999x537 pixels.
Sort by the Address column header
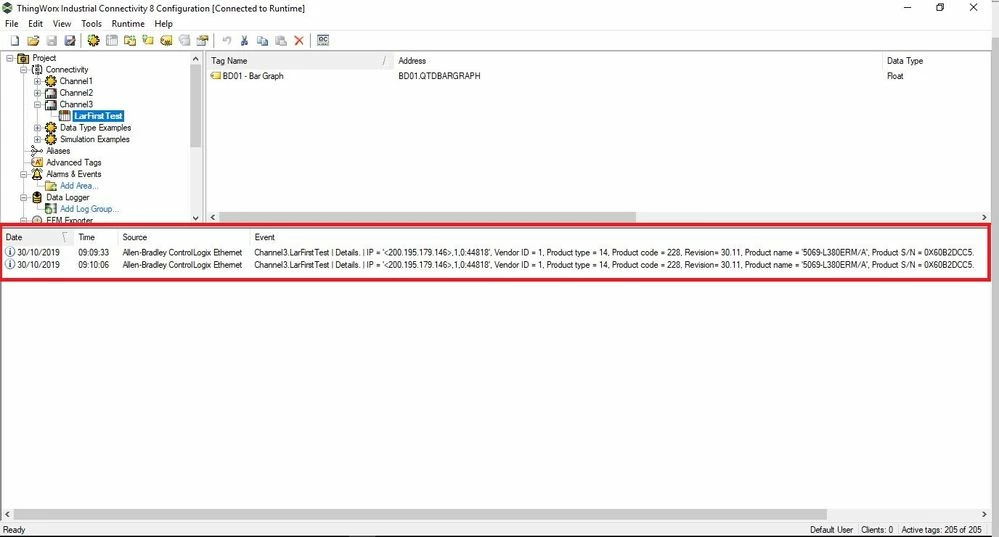pyautogui.click(x=636, y=61)
